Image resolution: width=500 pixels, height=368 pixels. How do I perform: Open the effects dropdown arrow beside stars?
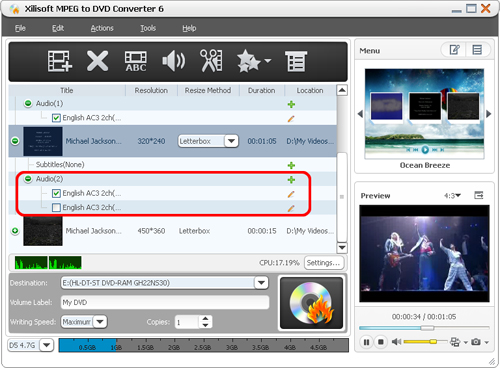pyautogui.click(x=267, y=61)
